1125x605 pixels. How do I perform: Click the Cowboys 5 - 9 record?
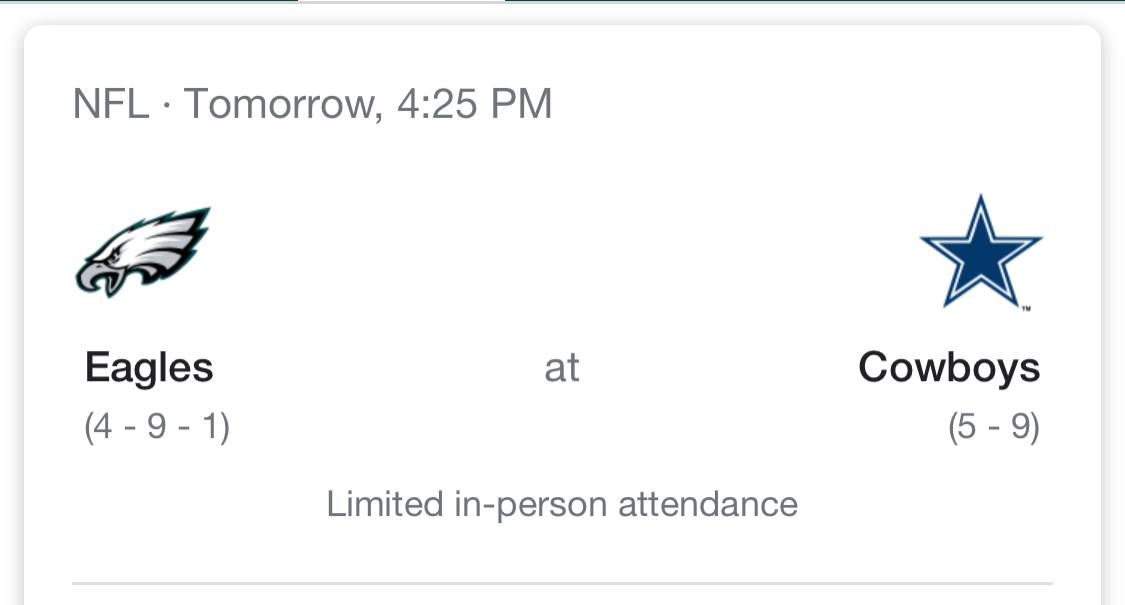[994, 426]
